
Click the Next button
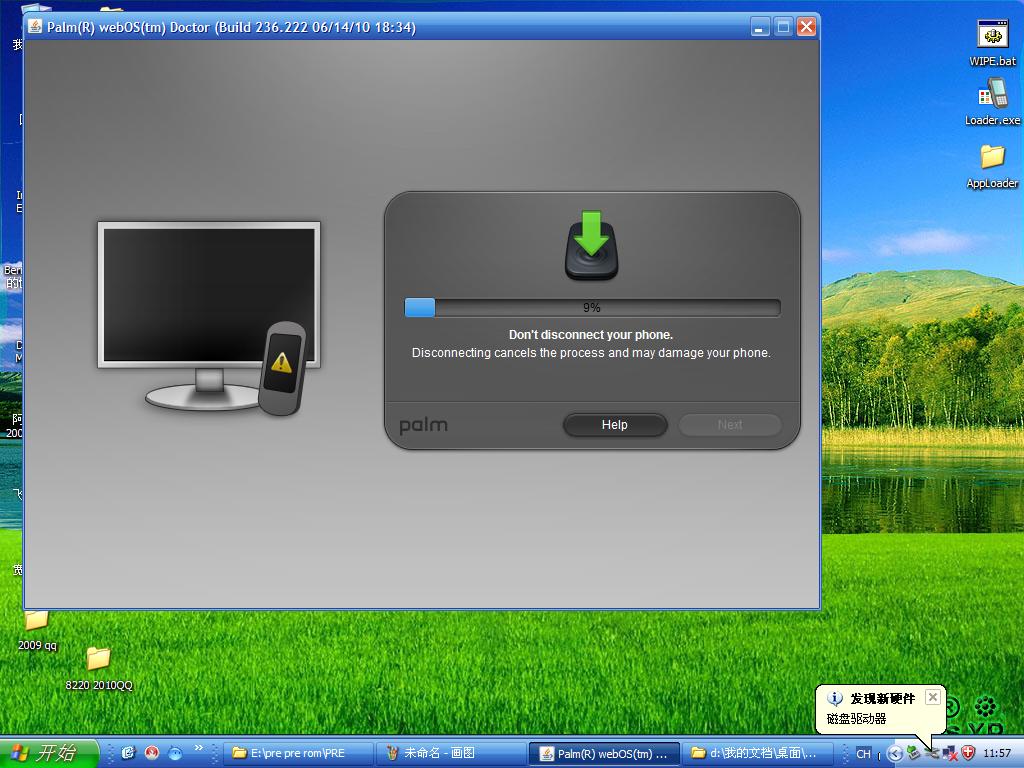click(730, 425)
